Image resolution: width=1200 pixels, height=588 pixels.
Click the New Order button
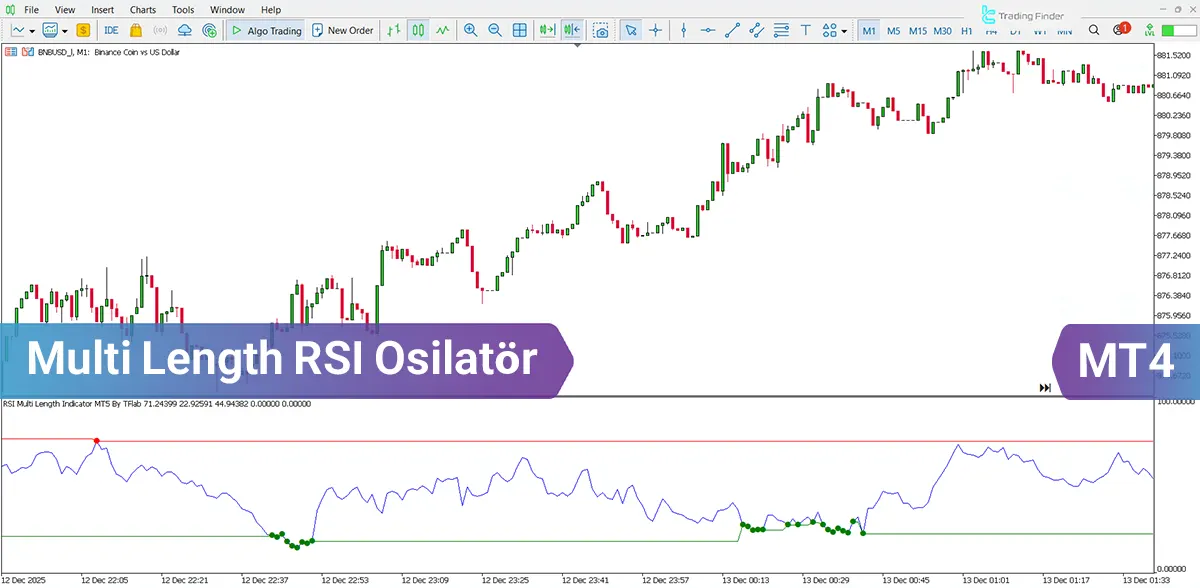point(342,30)
